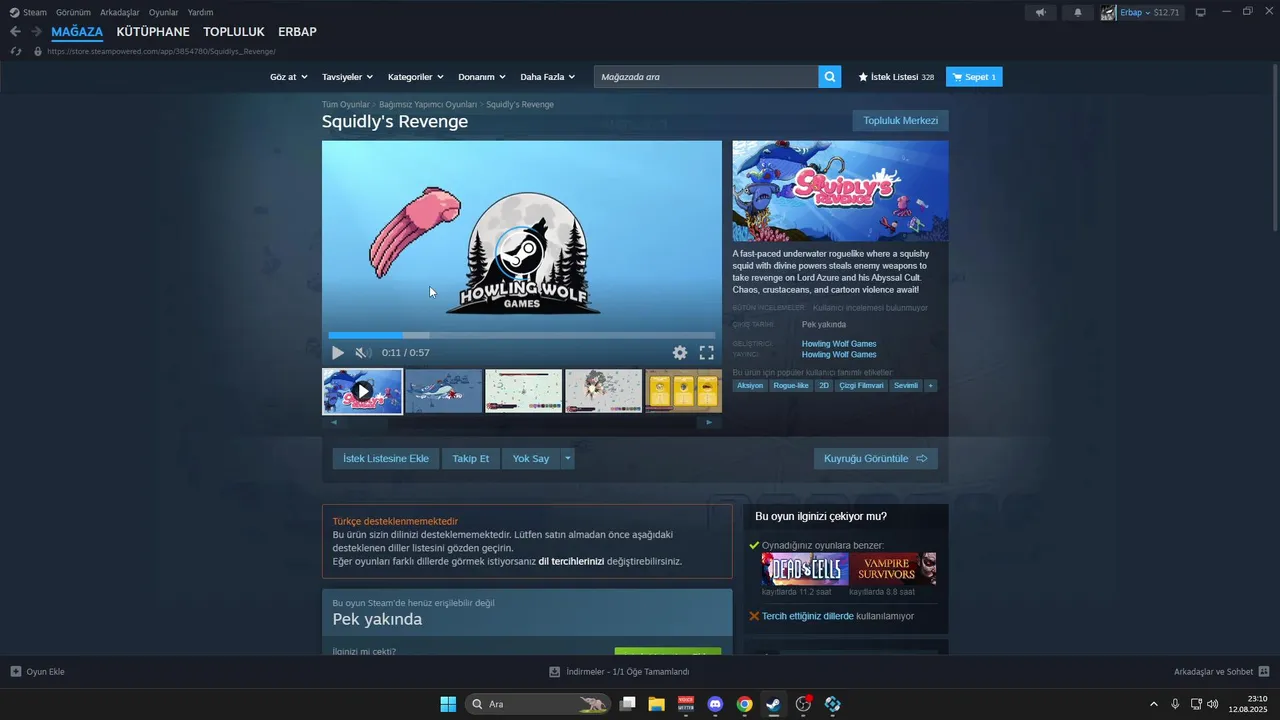The width and height of the screenshot is (1280, 720).
Task: Open the dil tercihlerinizi link
Action: 571,561
